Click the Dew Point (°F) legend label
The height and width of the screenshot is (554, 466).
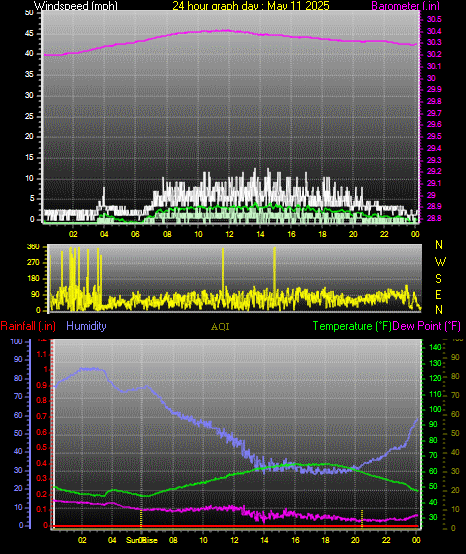click(426, 326)
